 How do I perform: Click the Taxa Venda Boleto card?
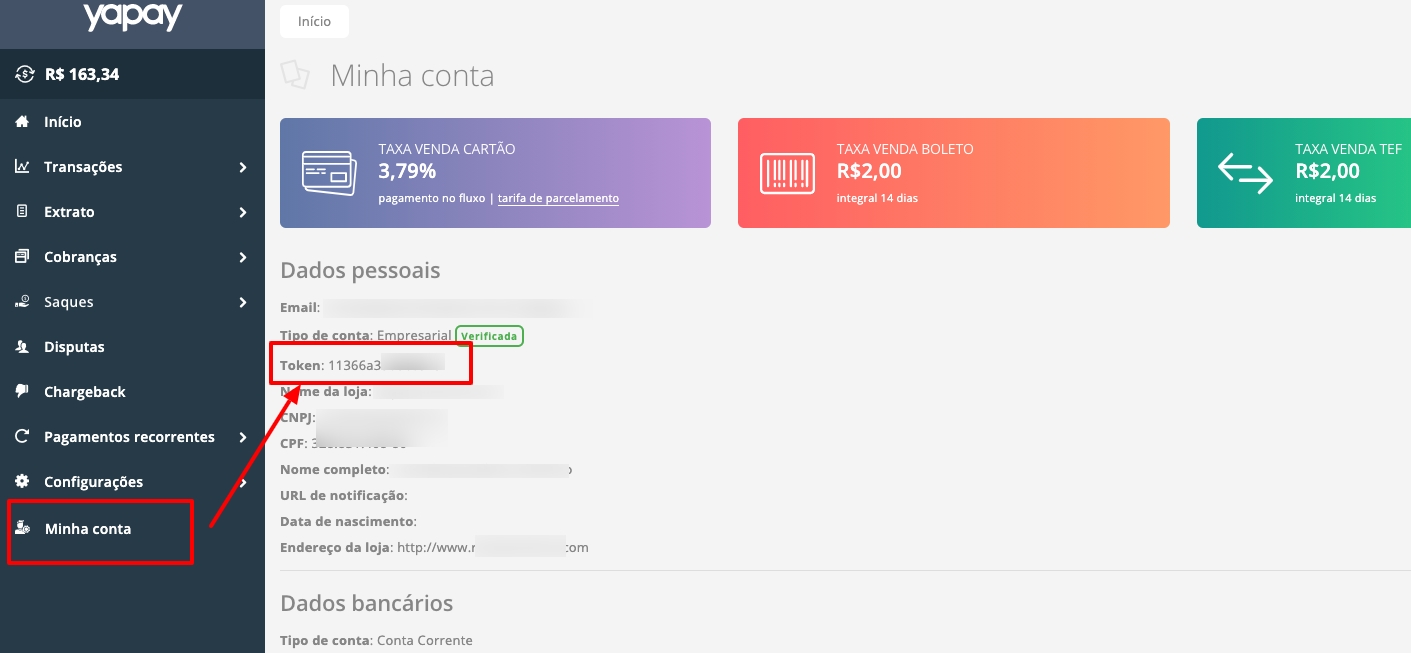coord(953,173)
